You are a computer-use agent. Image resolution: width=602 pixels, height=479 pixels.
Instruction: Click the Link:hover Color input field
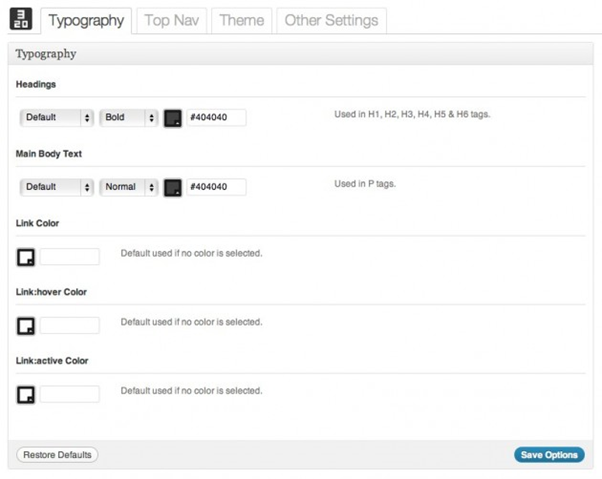point(69,326)
